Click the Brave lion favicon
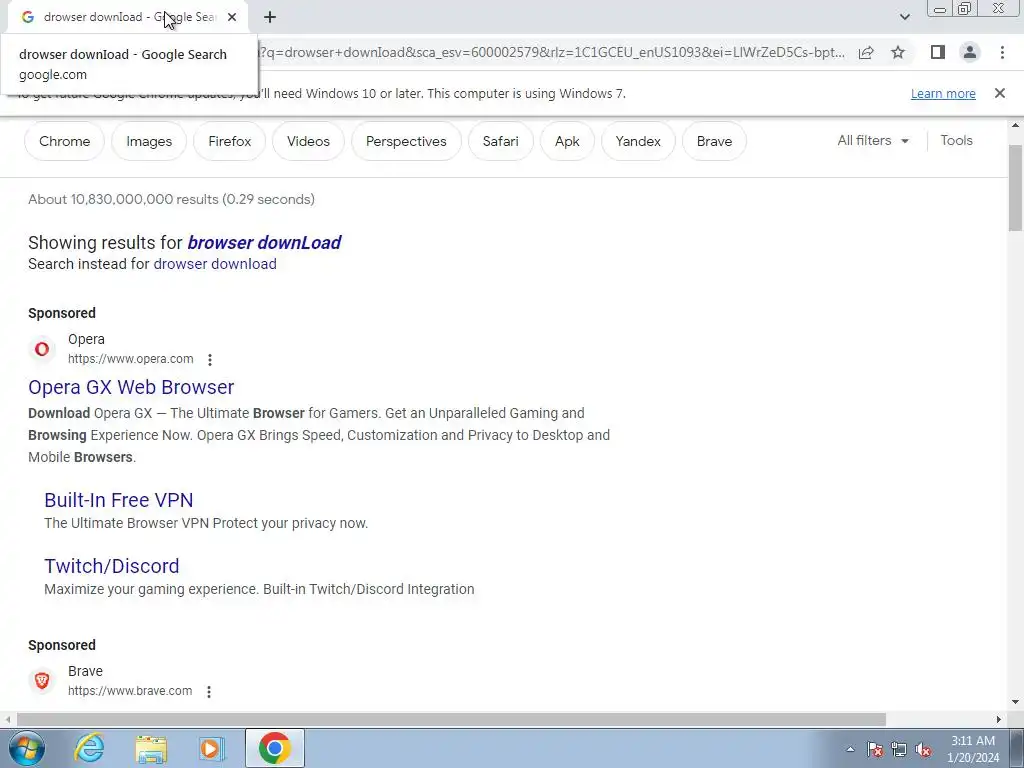 pos(42,680)
